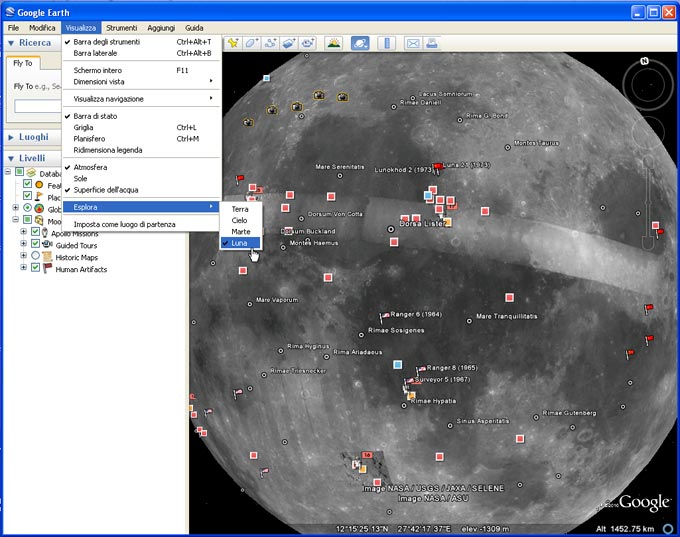
Task: Collapse the Livelli panel triangle
Action: (x=11, y=158)
